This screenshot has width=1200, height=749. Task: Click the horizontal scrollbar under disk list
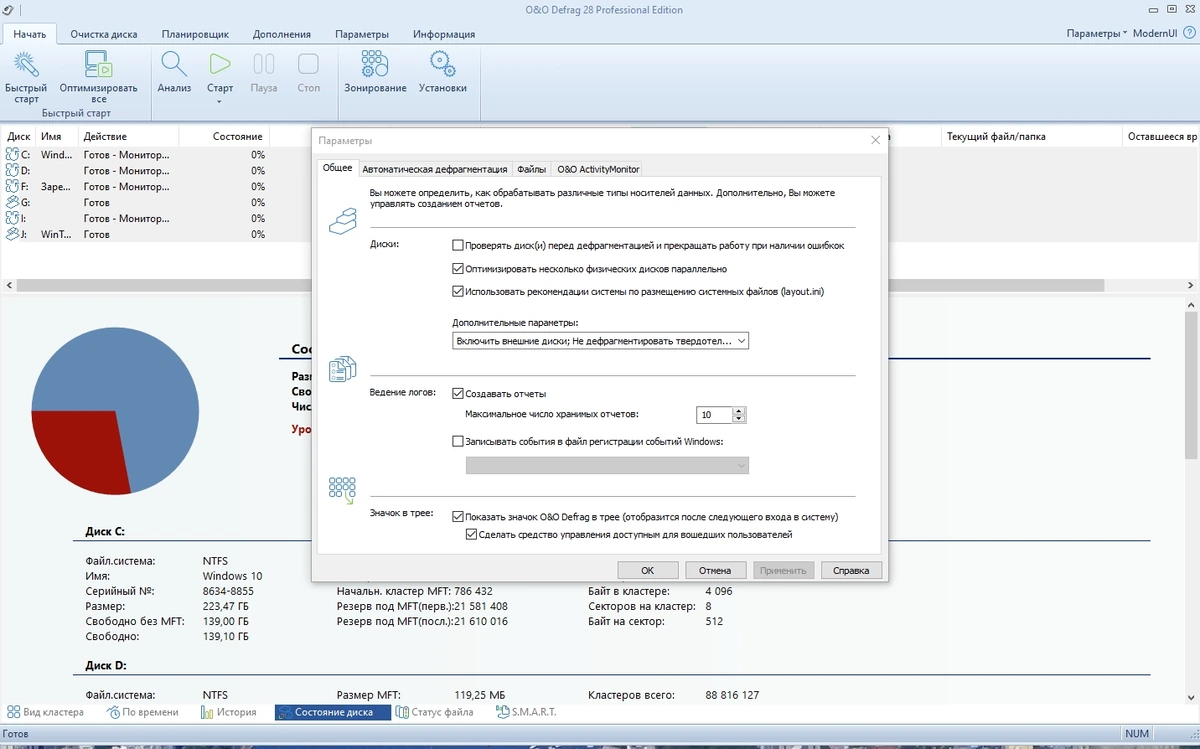click(x=560, y=286)
